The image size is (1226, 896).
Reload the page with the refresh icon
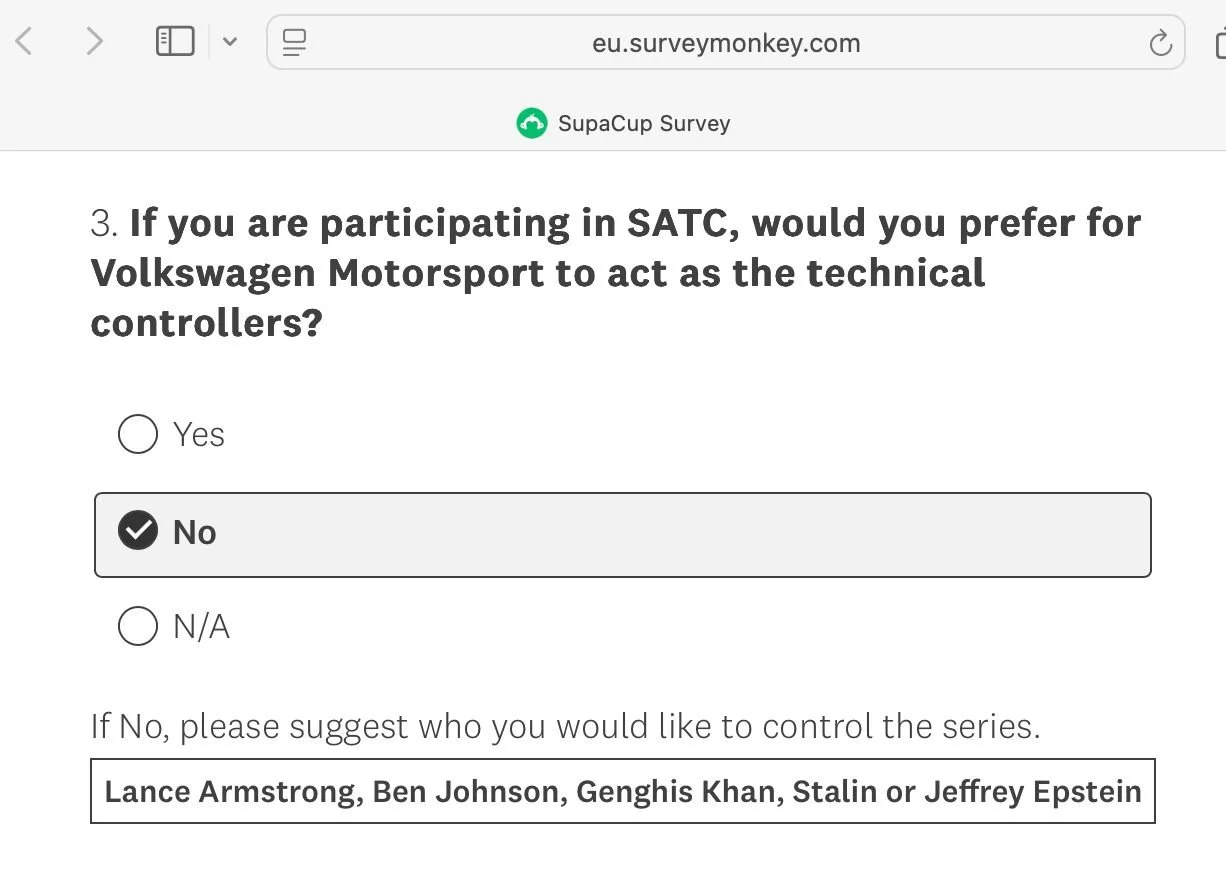point(1160,43)
